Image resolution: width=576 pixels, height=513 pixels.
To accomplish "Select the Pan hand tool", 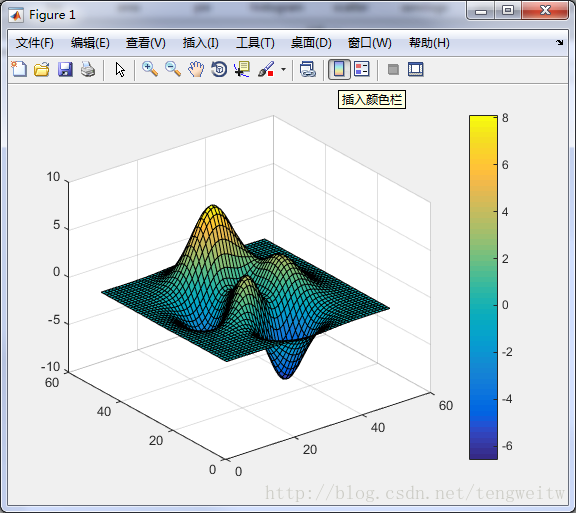I will tap(196, 69).
